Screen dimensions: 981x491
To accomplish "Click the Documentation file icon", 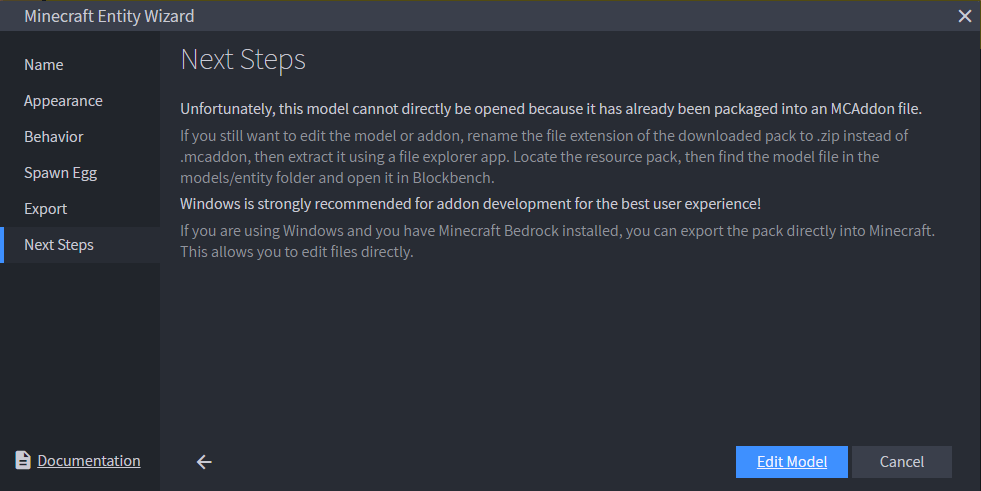I will tap(23, 460).
